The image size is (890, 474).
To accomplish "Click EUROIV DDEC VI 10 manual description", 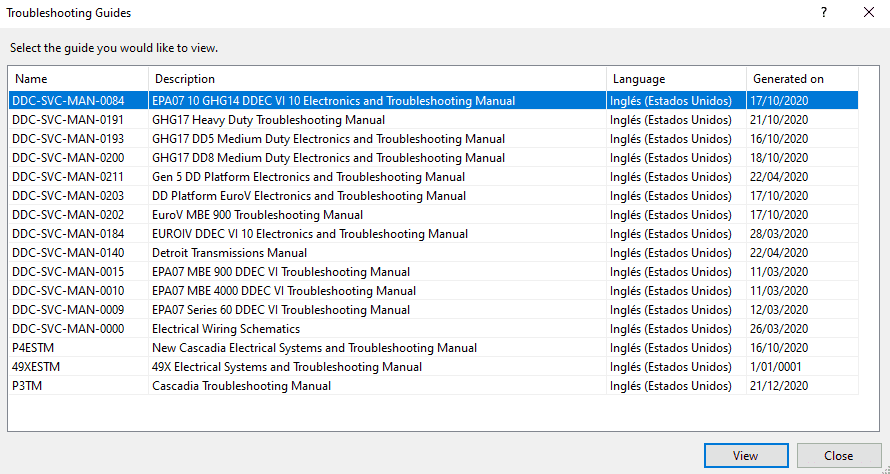I will click(x=310, y=234).
